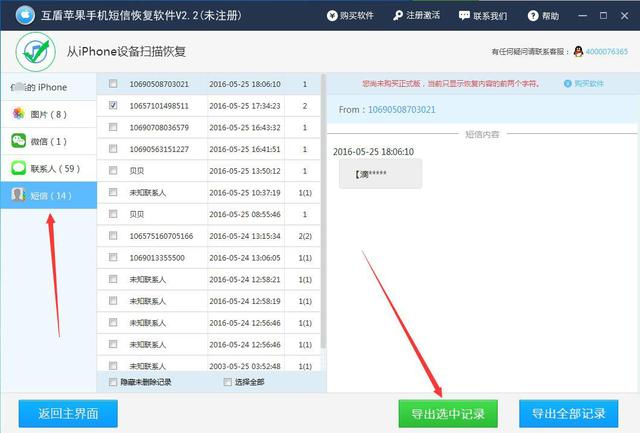640x433 pixels.
Task: Click the blue icon beside right-panel 购买软件
Action: pos(567,83)
